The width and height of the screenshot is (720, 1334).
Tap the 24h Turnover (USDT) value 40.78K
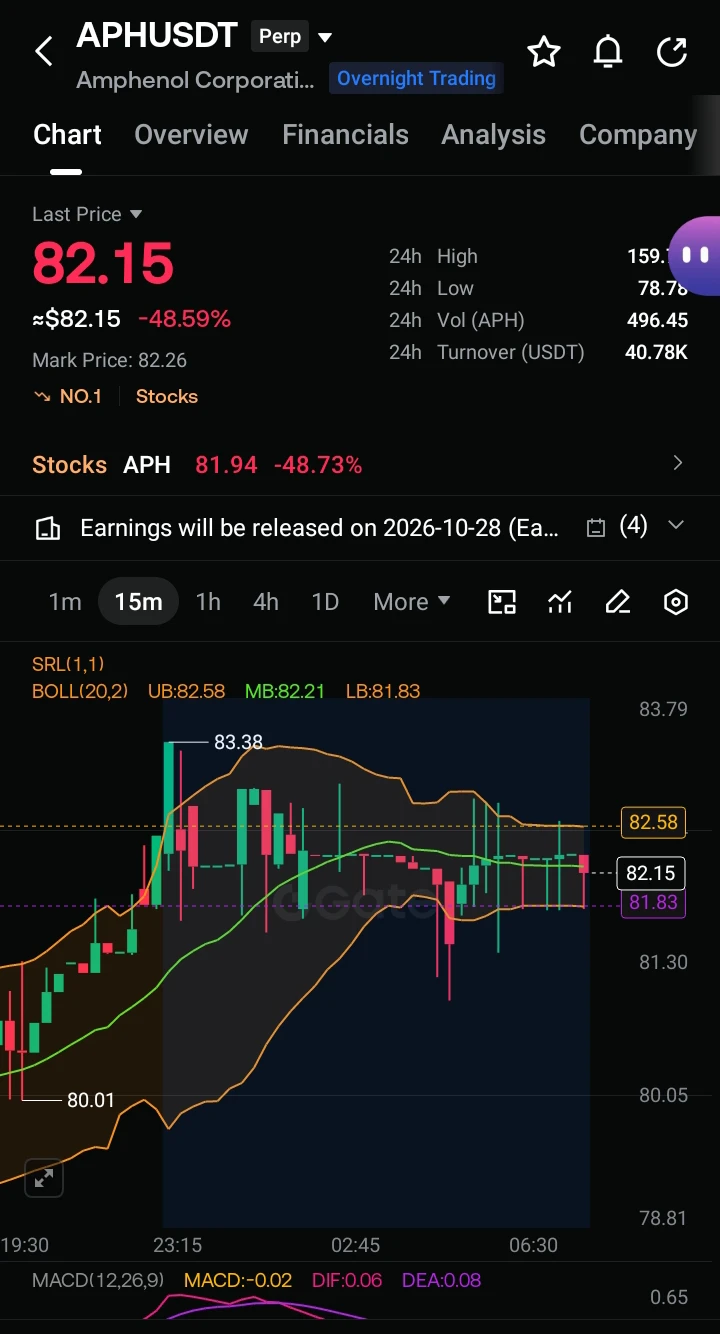coord(656,352)
